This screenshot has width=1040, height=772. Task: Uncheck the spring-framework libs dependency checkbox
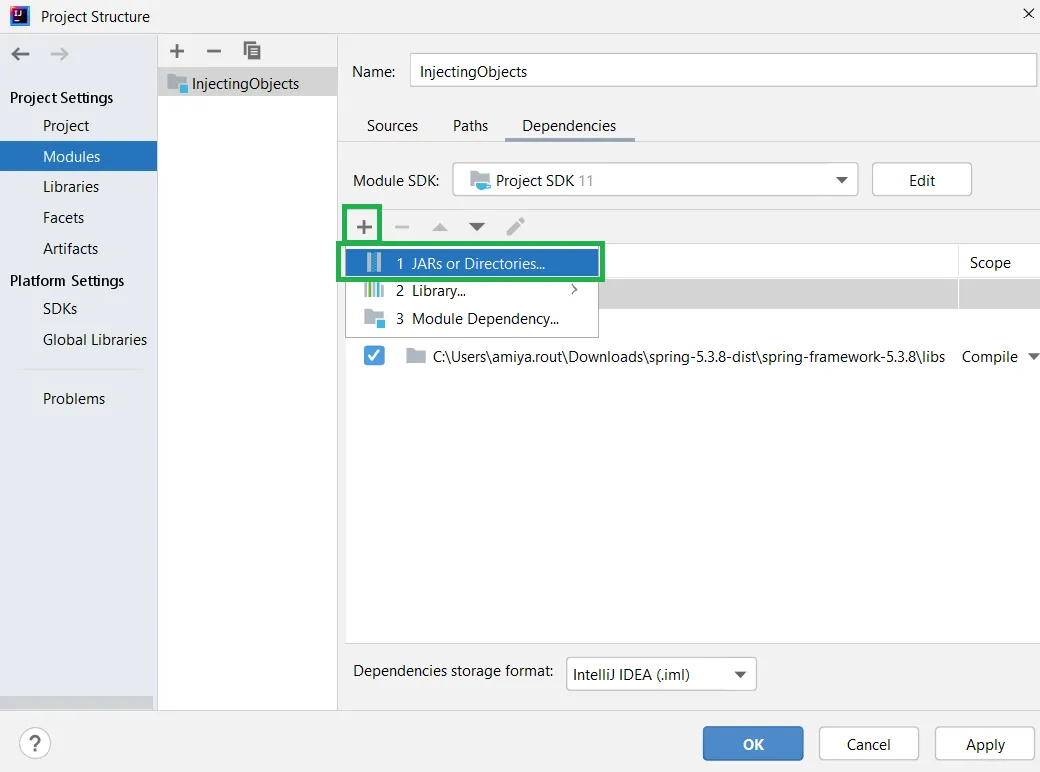tap(374, 356)
